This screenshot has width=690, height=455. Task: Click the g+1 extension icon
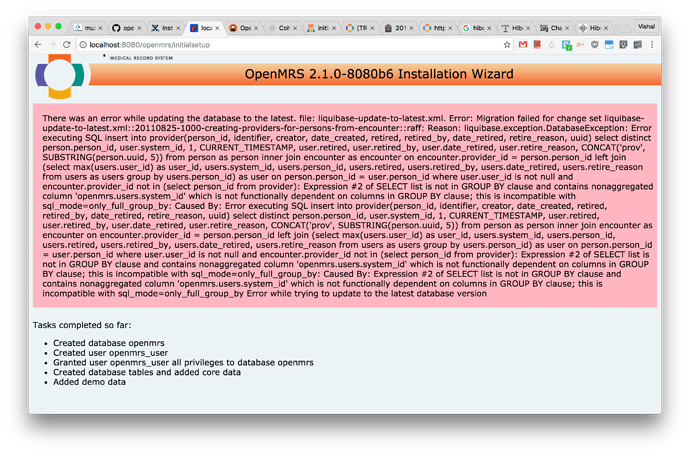[580, 44]
